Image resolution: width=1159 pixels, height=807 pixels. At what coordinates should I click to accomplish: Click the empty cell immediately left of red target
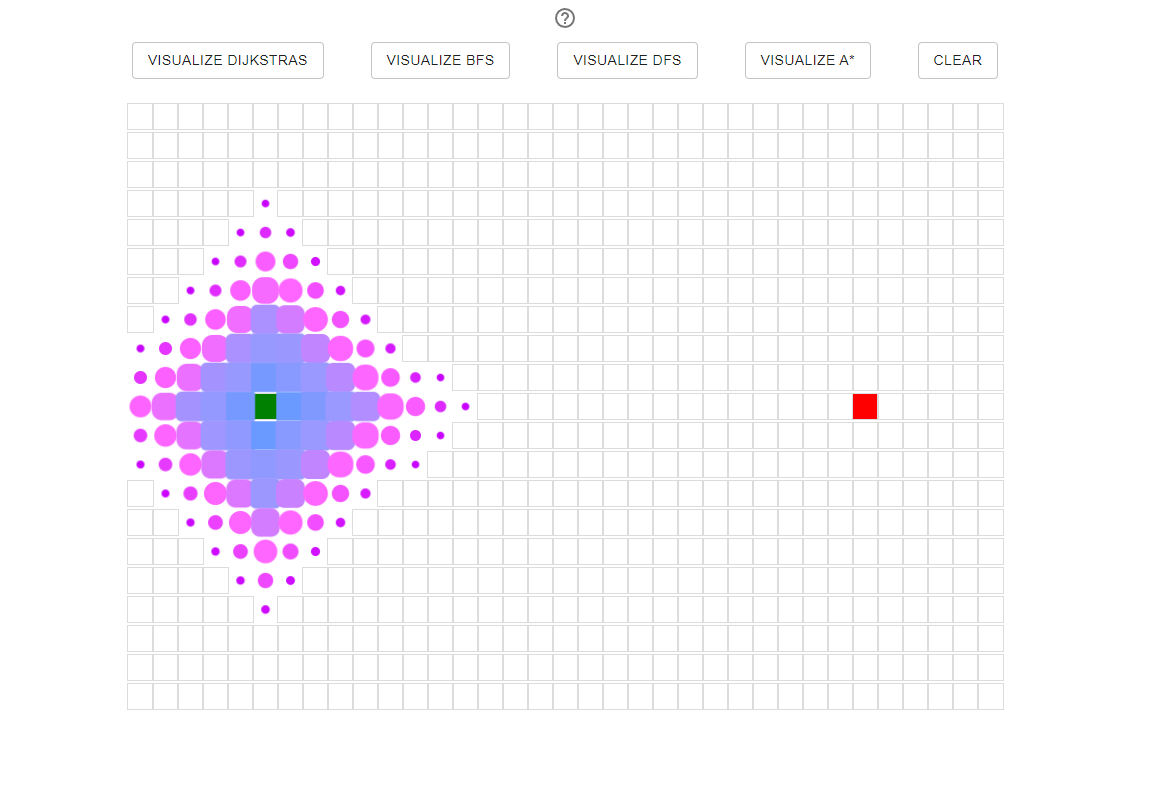pyautogui.click(x=840, y=406)
